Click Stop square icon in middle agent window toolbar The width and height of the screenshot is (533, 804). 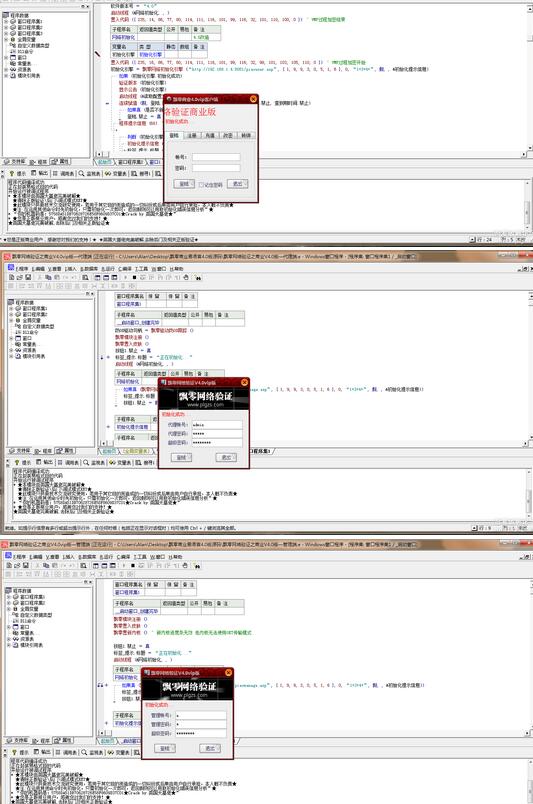point(134,277)
